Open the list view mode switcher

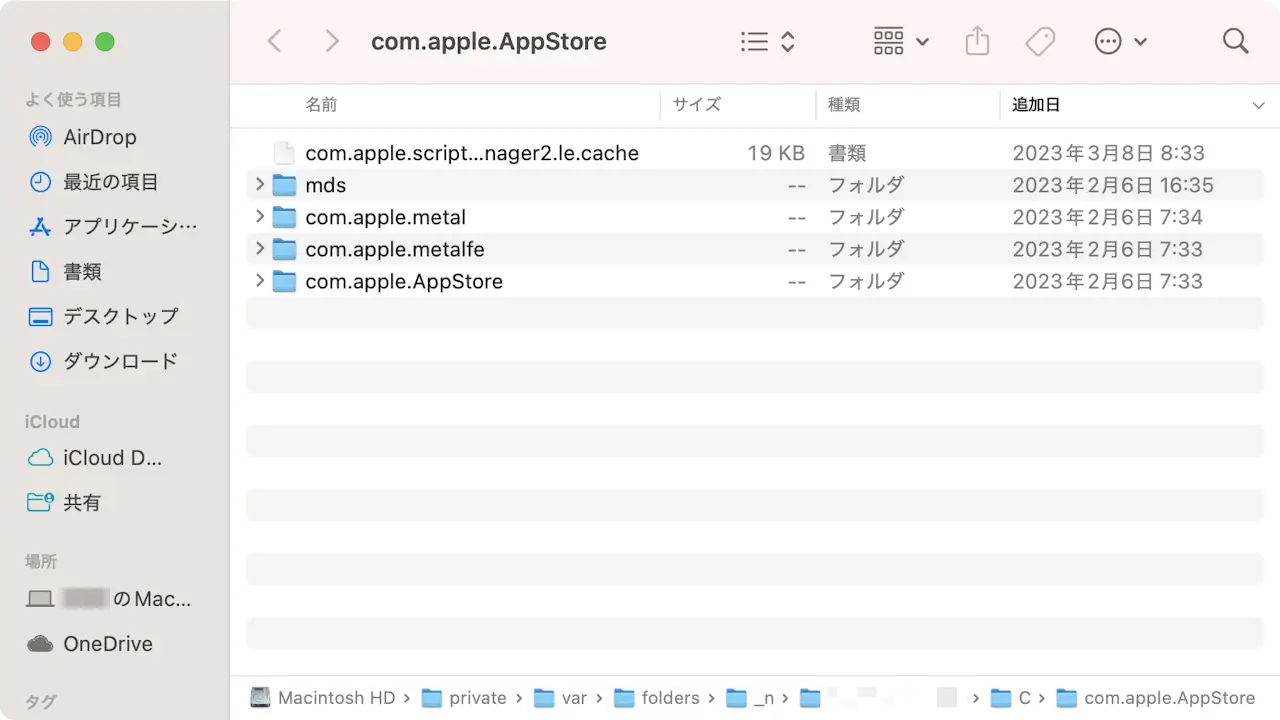(x=767, y=42)
